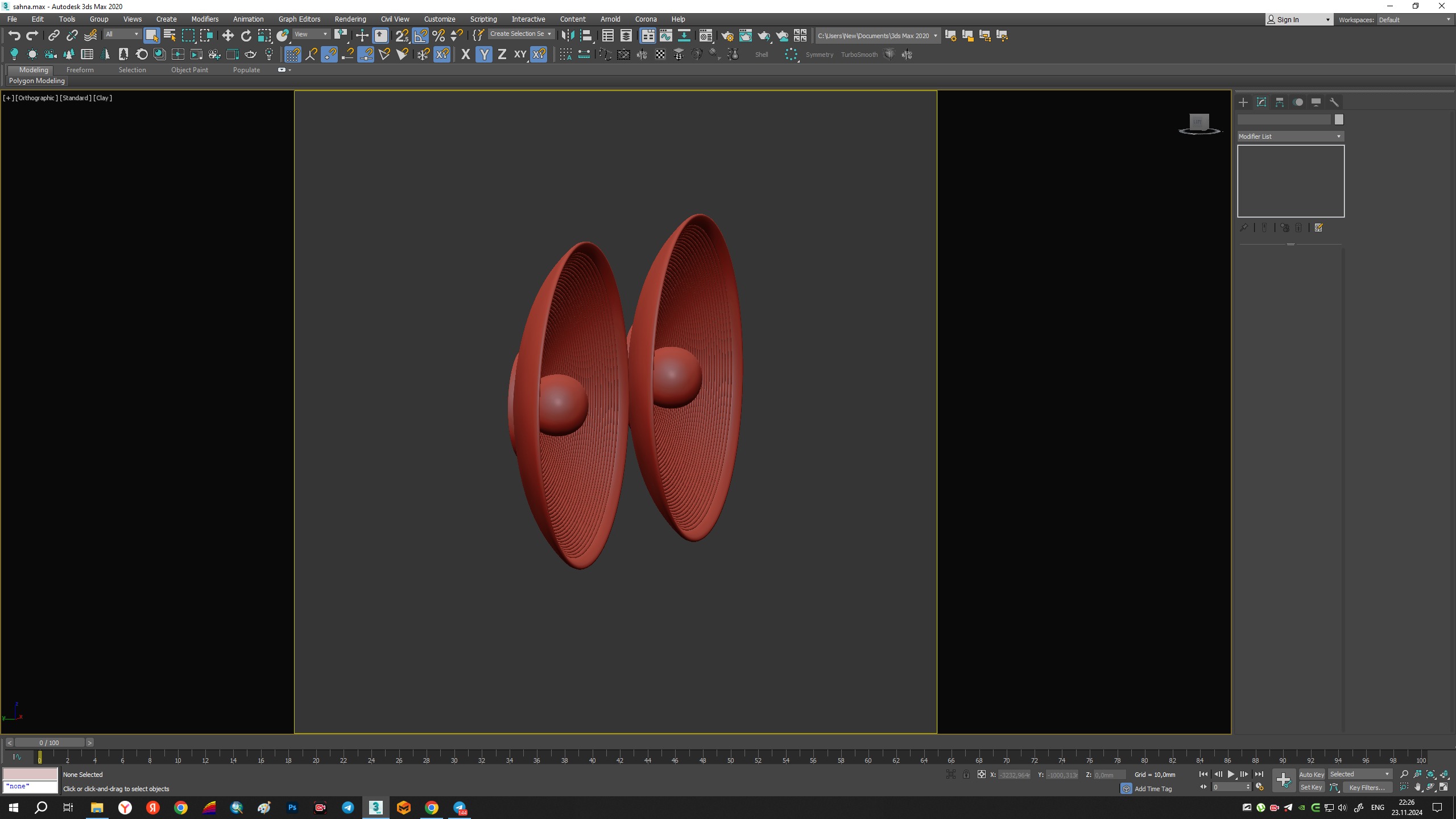
Task: Open the Modifiers menu
Action: (x=205, y=19)
